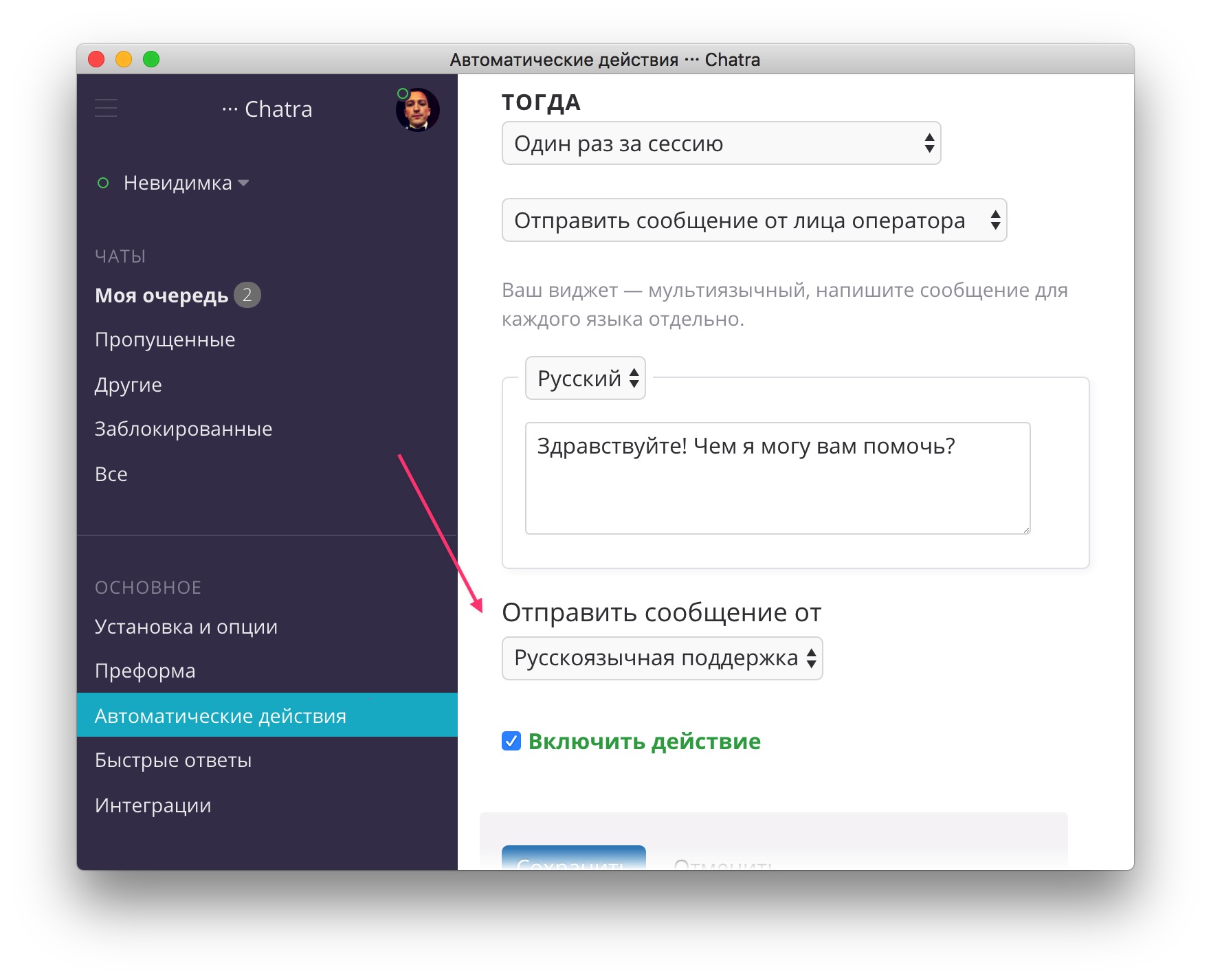Open the Один раз за сессию dropdown

(x=721, y=144)
